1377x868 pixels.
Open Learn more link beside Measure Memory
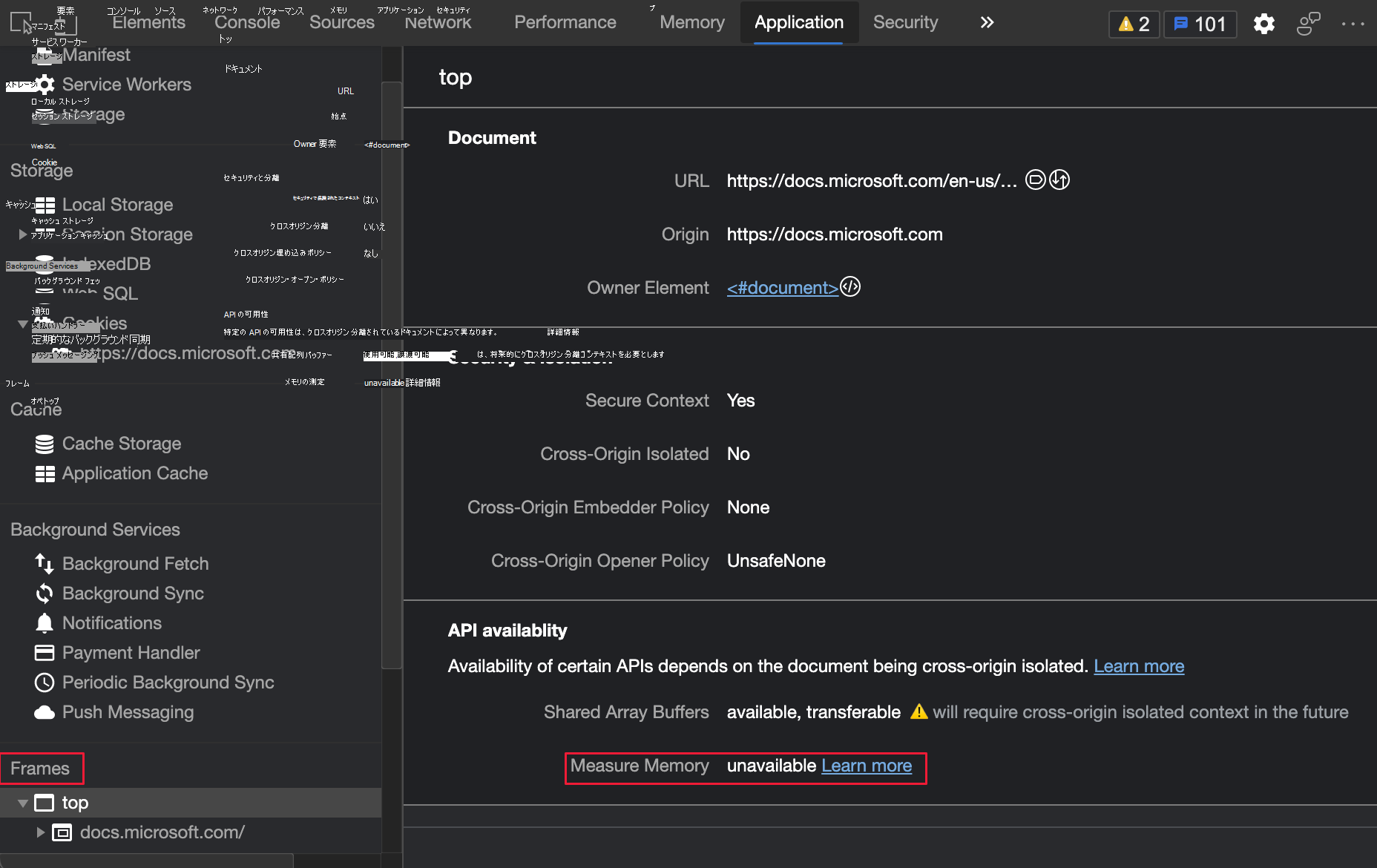tap(867, 766)
